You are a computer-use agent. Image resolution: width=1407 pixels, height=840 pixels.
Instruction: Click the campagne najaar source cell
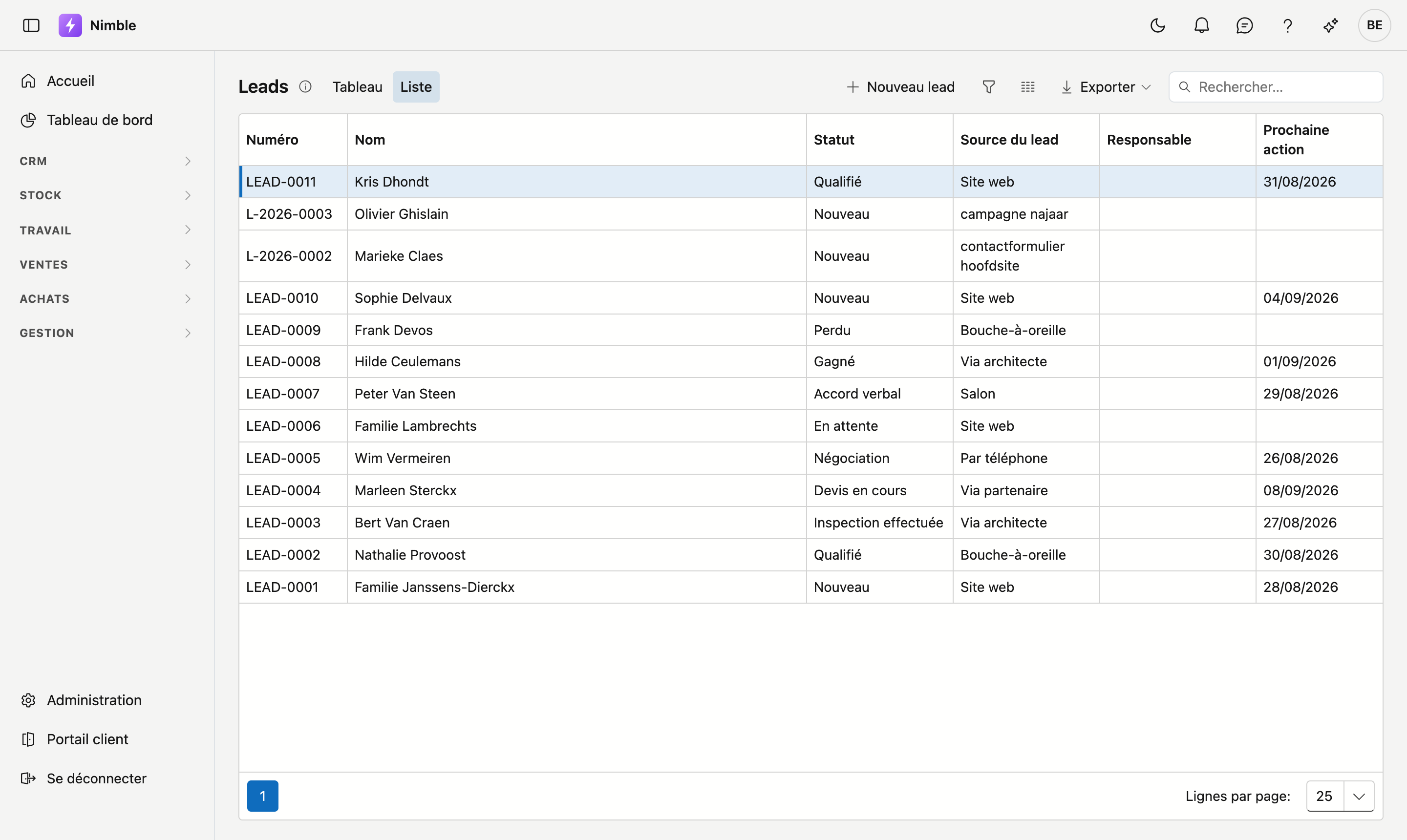click(x=1026, y=214)
